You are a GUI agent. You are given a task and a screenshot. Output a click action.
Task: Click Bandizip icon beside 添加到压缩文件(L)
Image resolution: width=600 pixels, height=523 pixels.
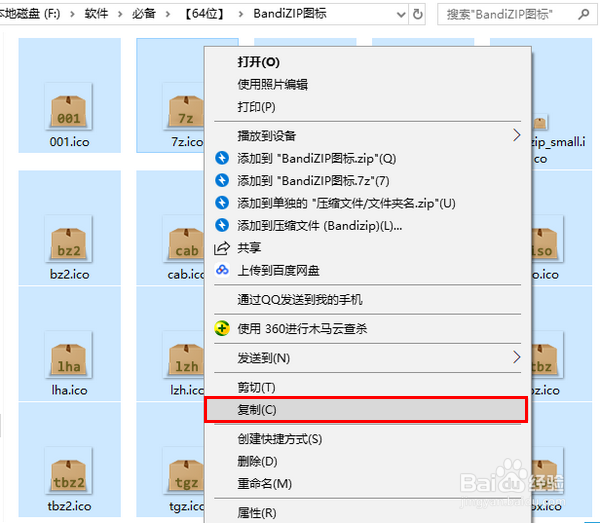(x=222, y=225)
